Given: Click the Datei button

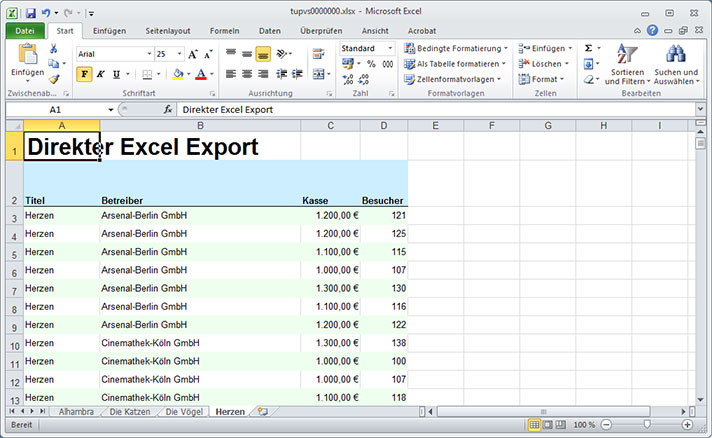Looking at the screenshot, I should click(25, 31).
